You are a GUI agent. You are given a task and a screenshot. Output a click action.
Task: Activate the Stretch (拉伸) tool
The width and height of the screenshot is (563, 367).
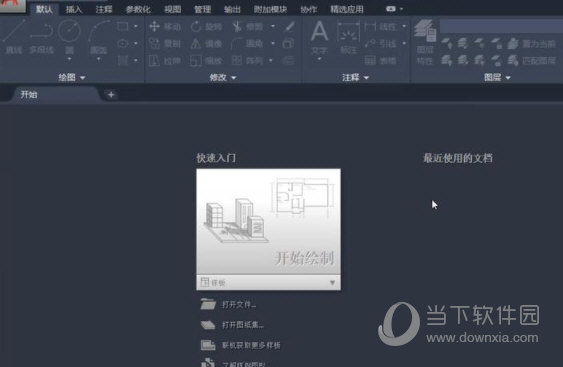(x=165, y=60)
